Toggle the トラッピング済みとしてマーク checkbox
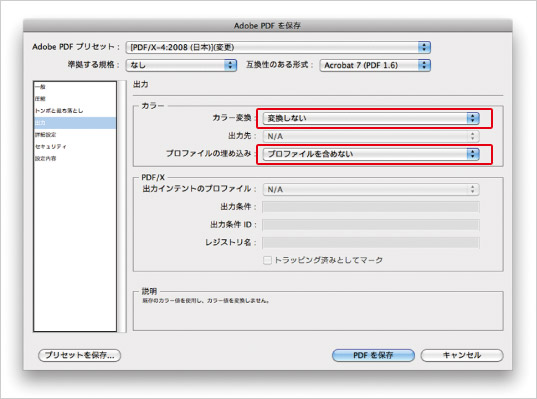The height and width of the screenshot is (399, 537). (267, 260)
